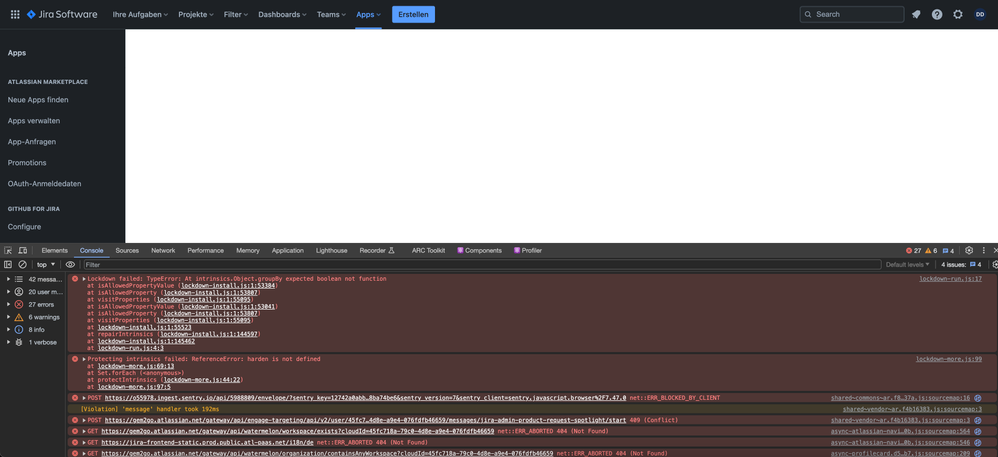Switch to the React Components tab

tap(479, 251)
